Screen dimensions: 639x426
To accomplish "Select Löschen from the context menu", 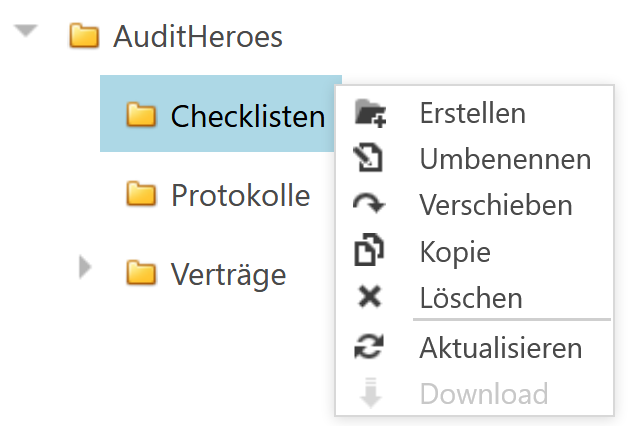I will tap(471, 297).
